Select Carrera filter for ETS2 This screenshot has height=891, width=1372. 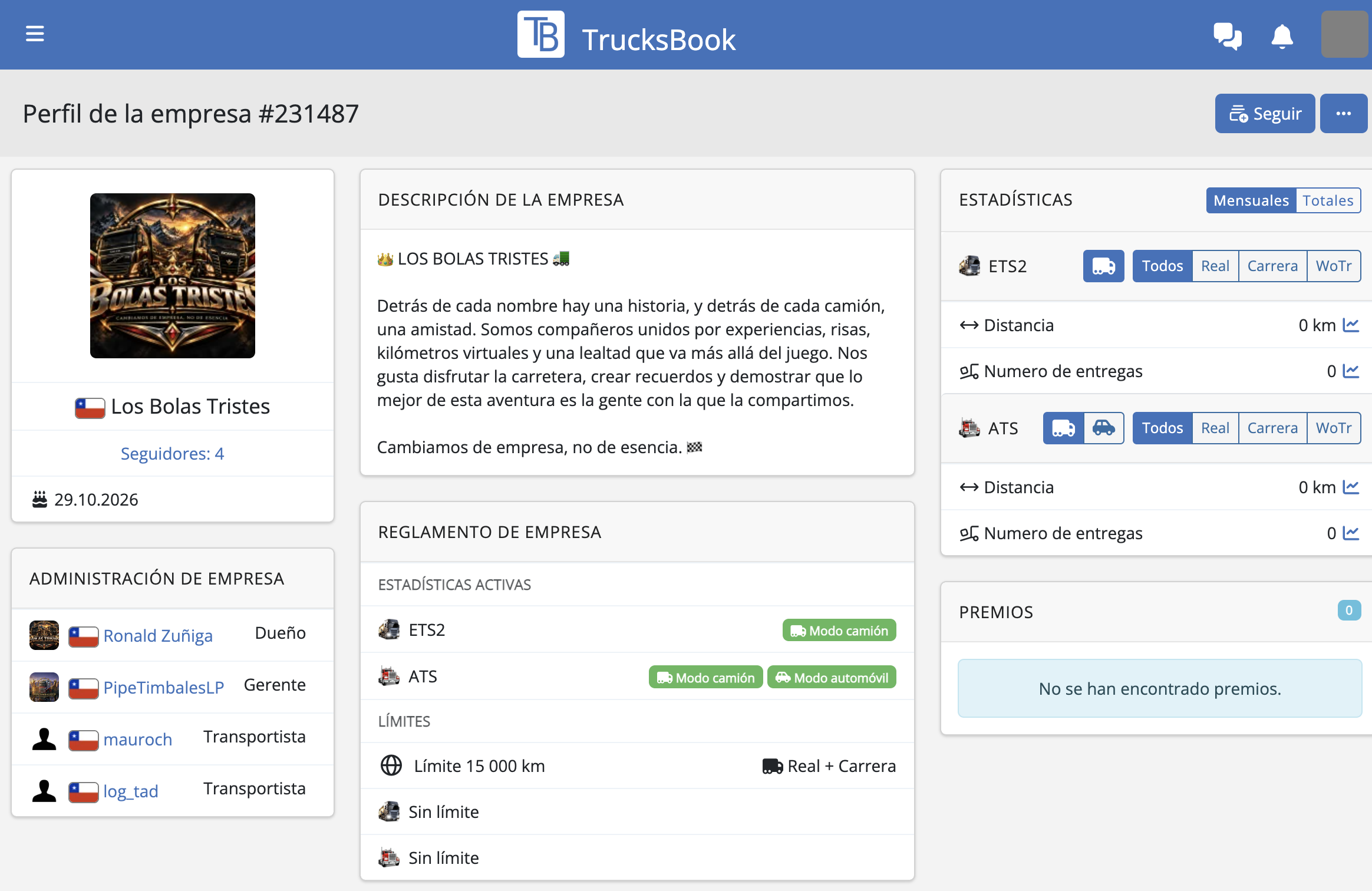coord(1272,266)
